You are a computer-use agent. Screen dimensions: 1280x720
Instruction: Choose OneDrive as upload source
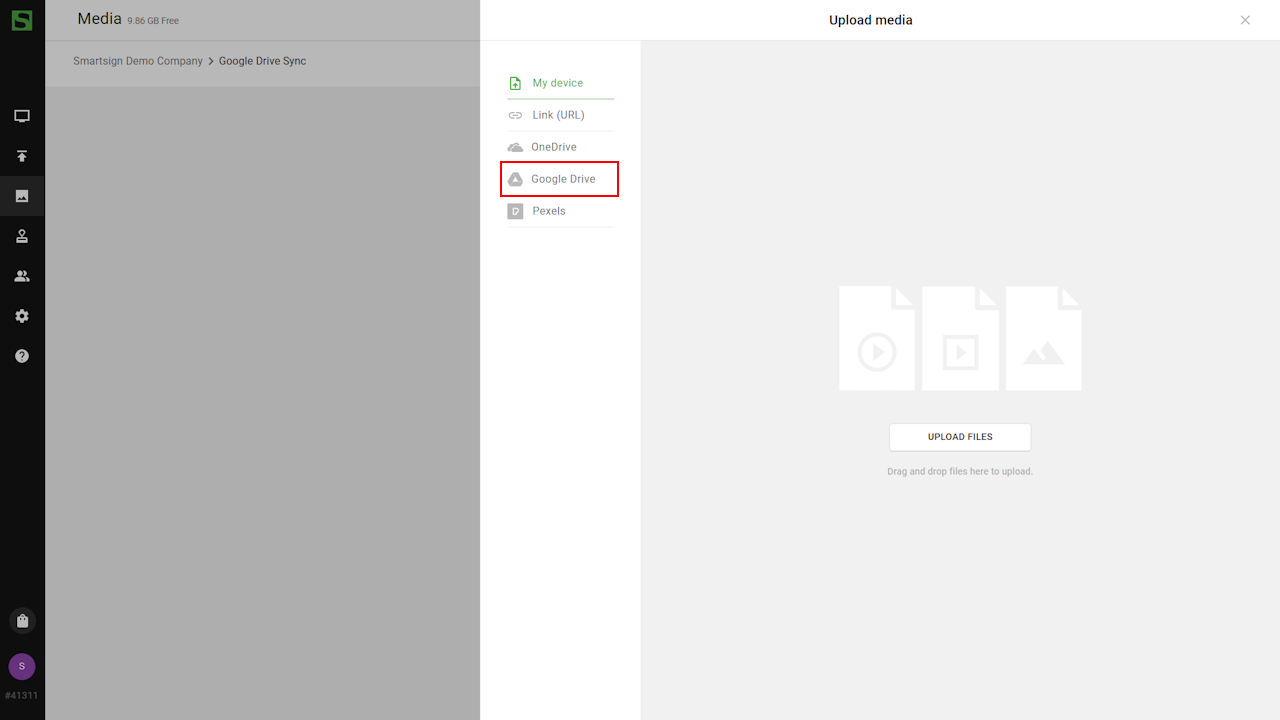pyautogui.click(x=554, y=147)
